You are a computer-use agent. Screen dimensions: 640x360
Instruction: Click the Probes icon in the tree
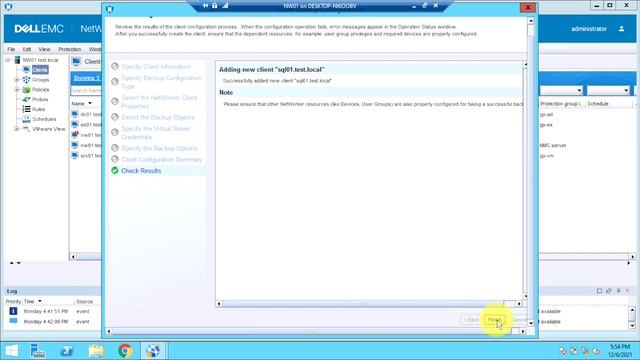click(x=27, y=99)
